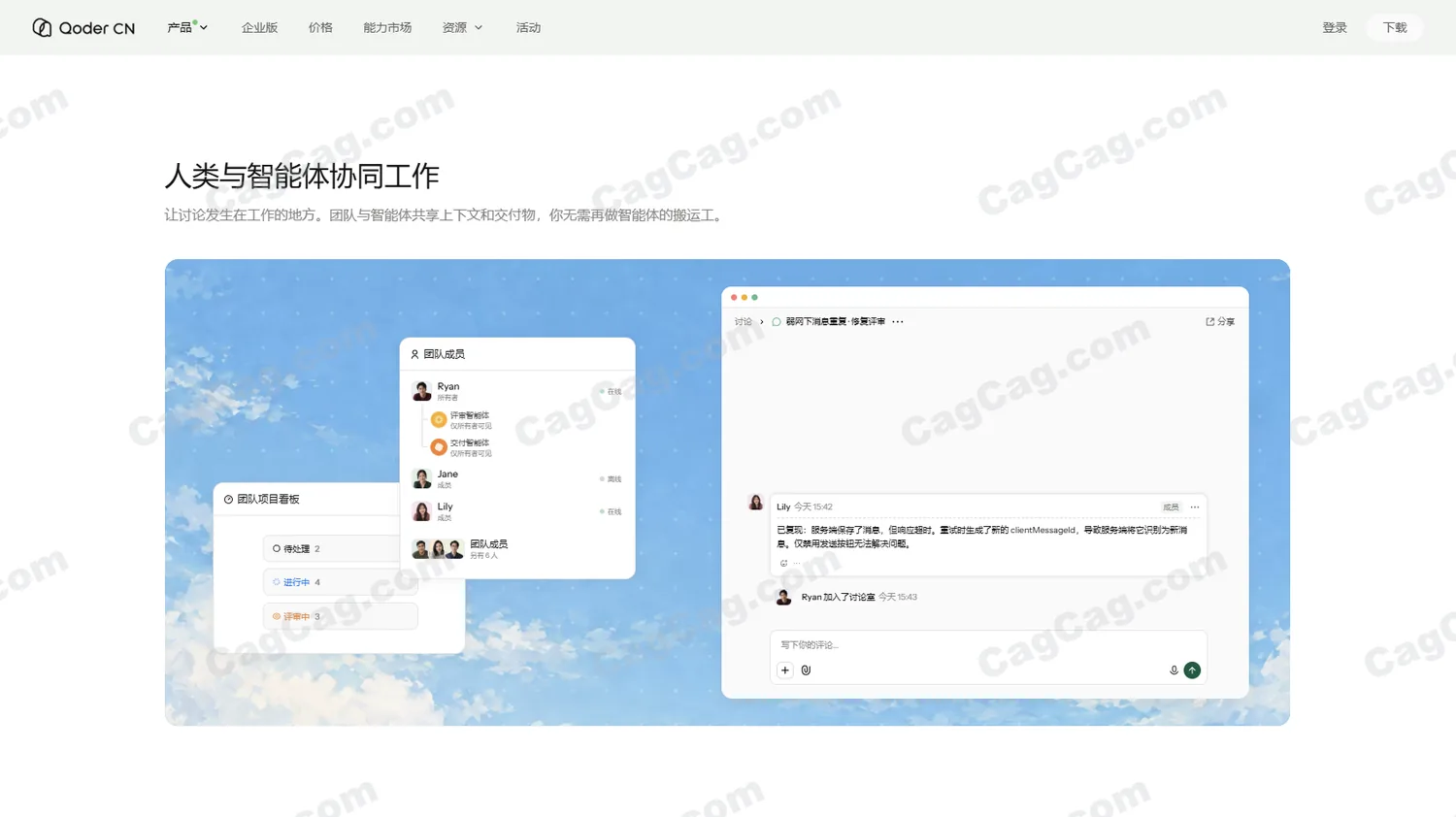Go to the 企业版 page

click(259, 27)
